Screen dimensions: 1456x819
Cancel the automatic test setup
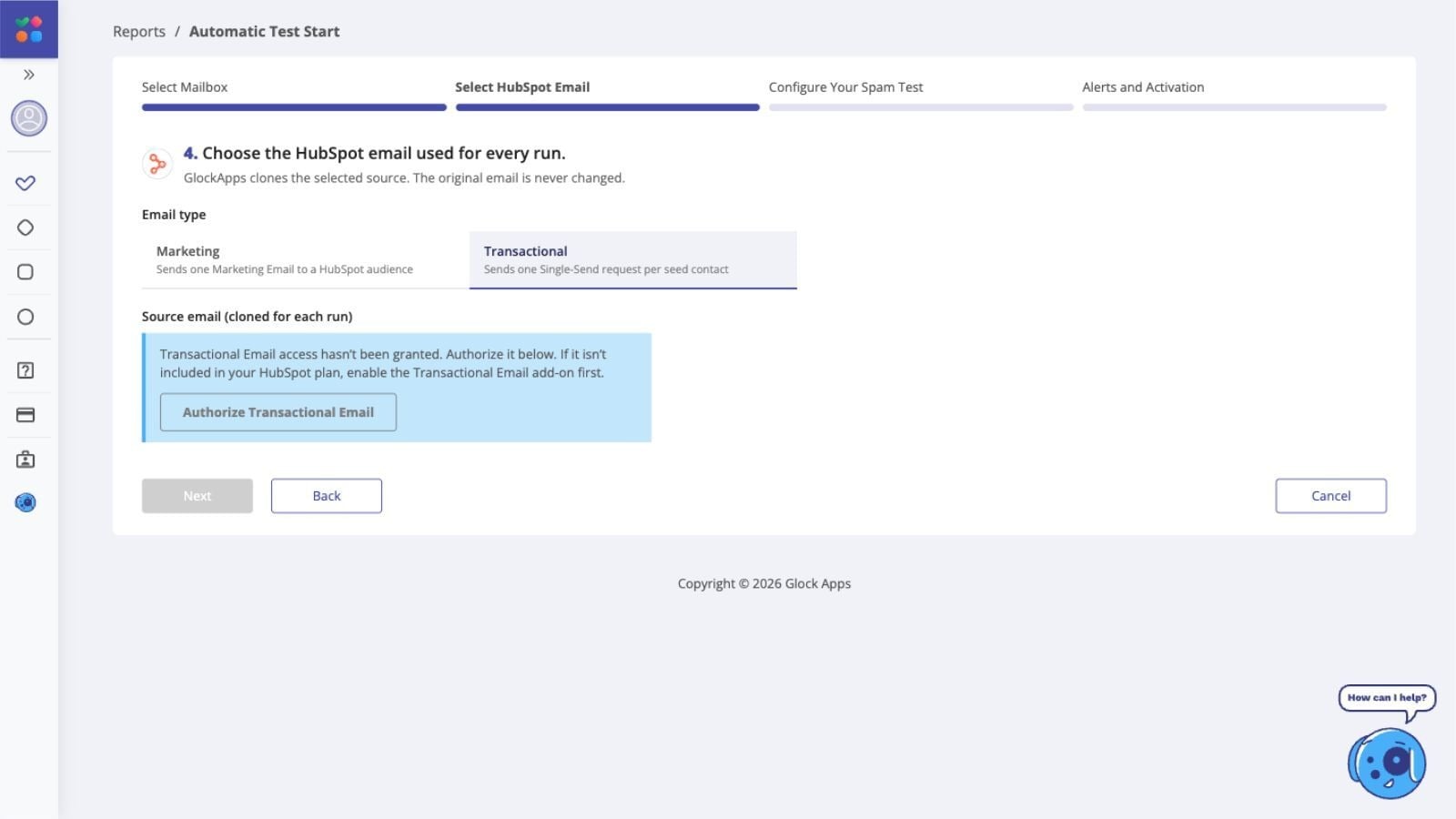click(x=1330, y=496)
